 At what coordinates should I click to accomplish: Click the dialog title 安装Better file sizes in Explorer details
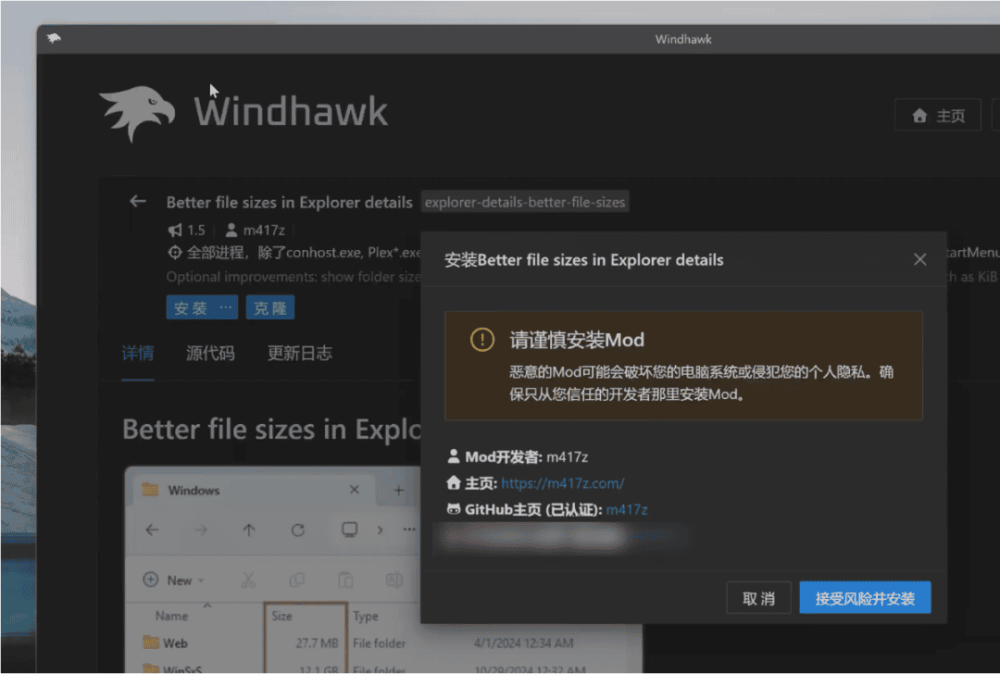pos(584,260)
